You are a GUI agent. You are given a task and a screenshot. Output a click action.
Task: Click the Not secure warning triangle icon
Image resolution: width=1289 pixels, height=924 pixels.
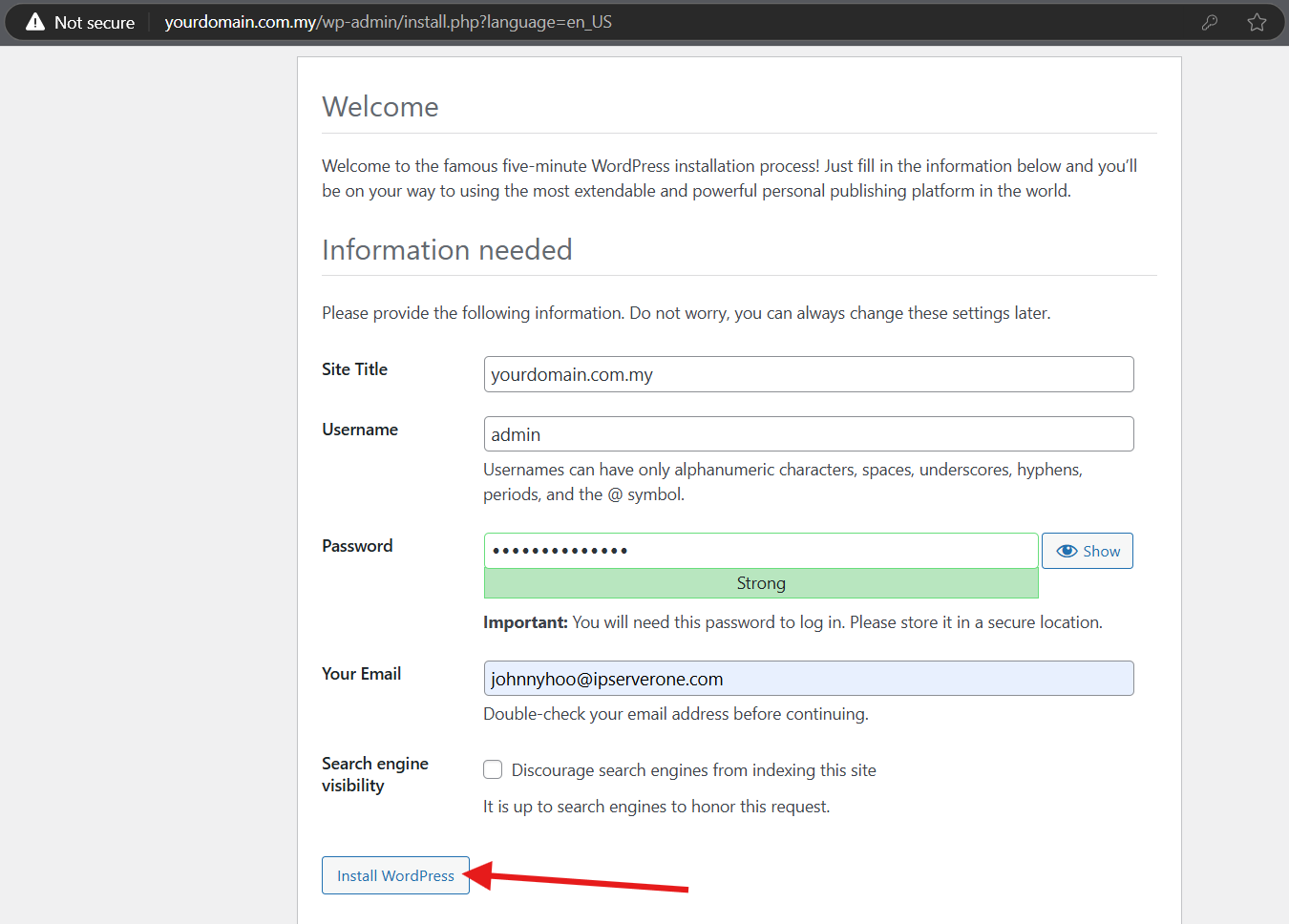(35, 22)
